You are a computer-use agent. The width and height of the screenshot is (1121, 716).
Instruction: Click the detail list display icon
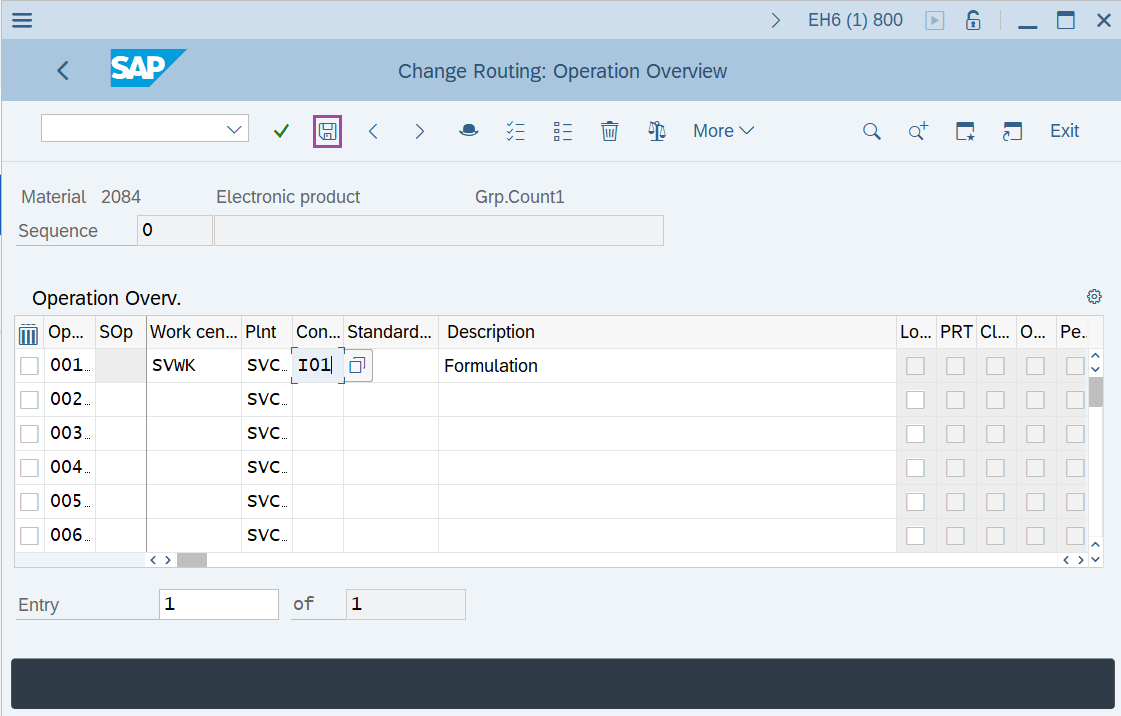coord(562,130)
